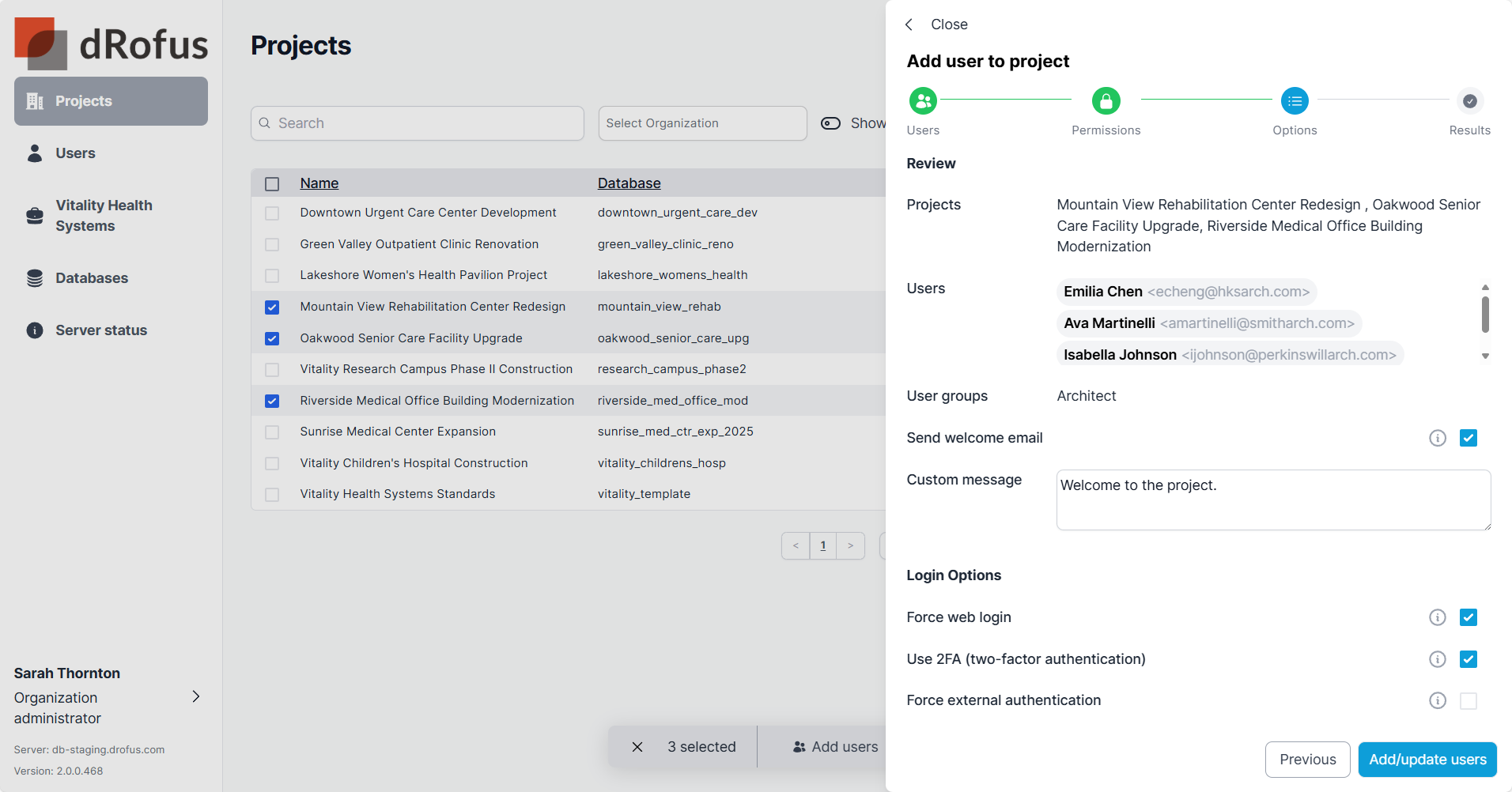The image size is (1512, 792).
Task: Open the Select Organization dropdown
Action: (x=702, y=123)
